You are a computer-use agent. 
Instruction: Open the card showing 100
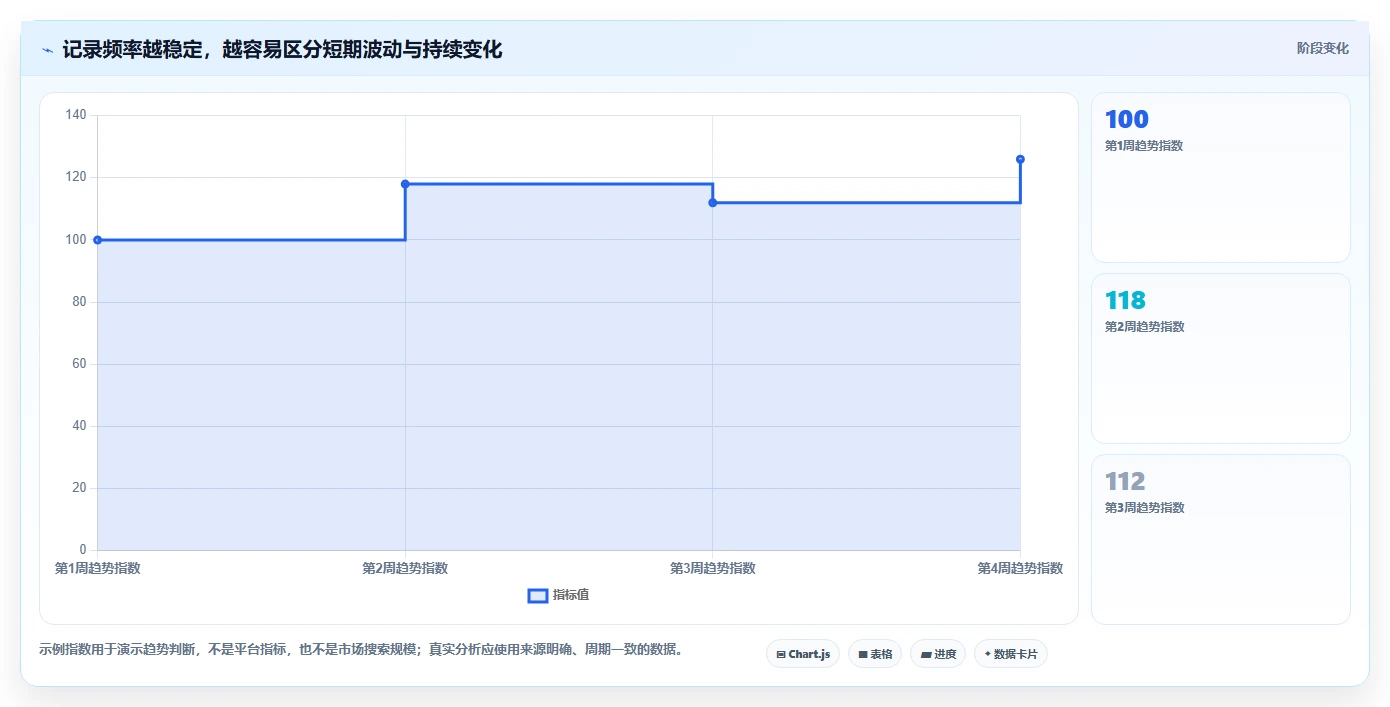(1221, 178)
